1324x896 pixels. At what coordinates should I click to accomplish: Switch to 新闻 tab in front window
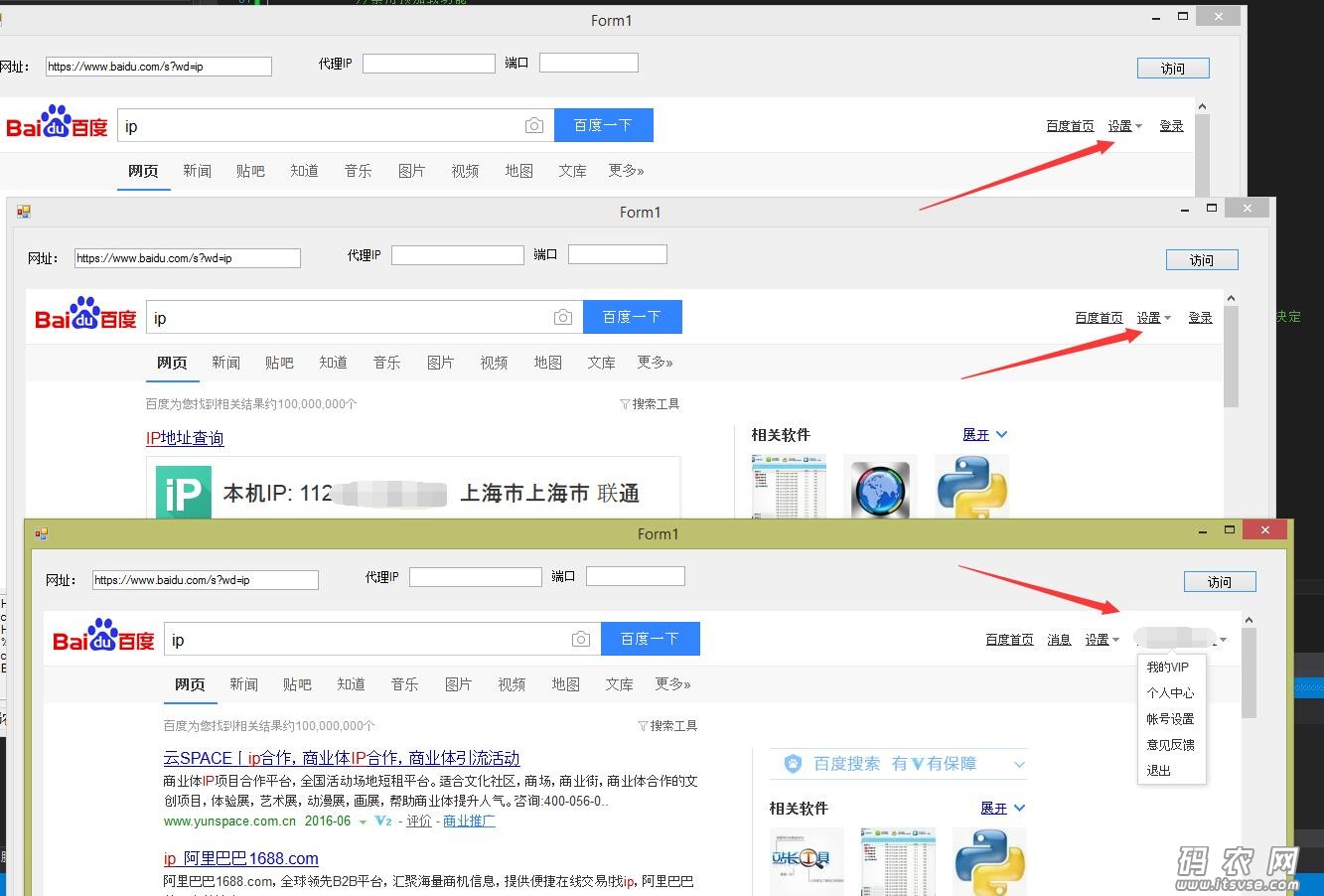point(243,684)
